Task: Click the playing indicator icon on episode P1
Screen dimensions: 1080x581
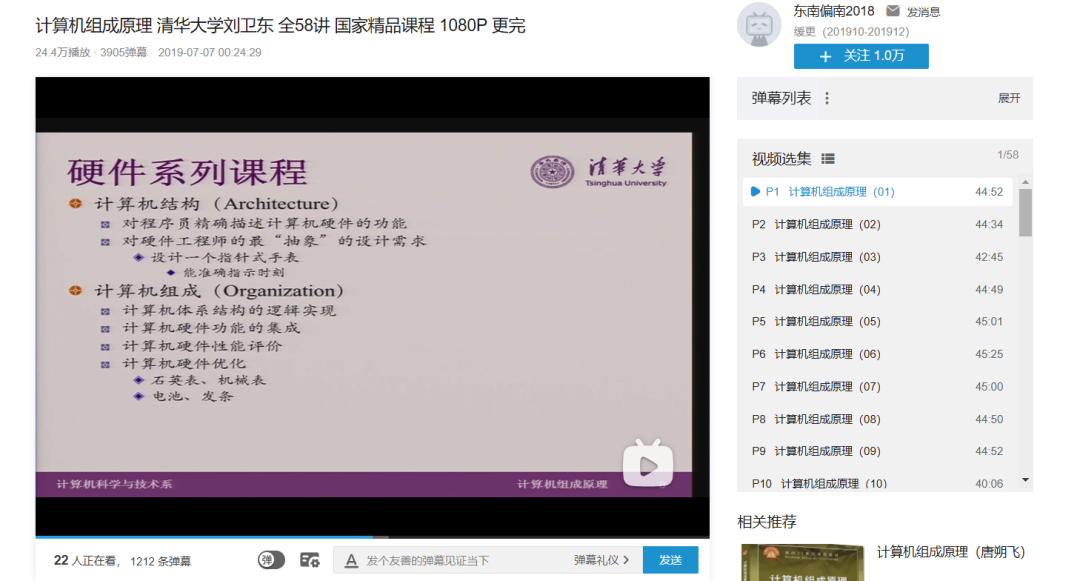Action: point(755,190)
